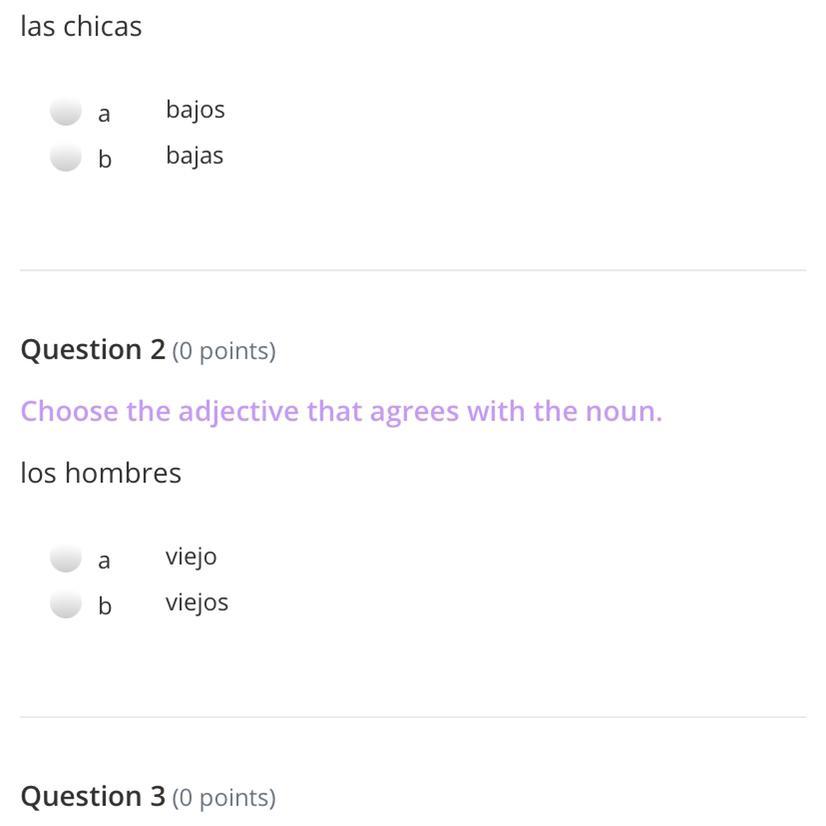Click "(0 points)" next to Question 3
The height and width of the screenshot is (826, 826).
click(x=224, y=797)
